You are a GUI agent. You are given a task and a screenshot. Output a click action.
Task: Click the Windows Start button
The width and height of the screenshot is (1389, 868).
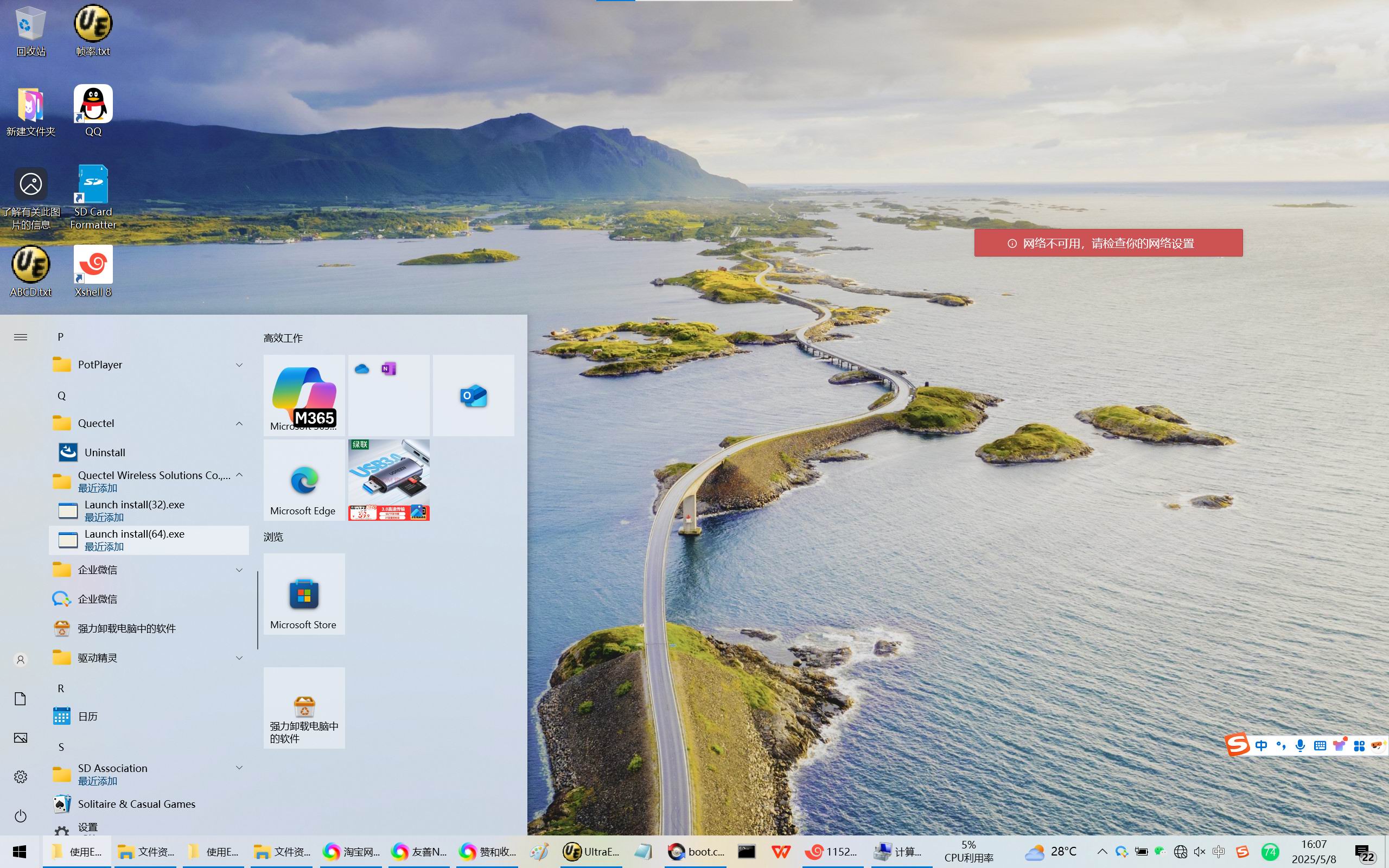[20, 852]
